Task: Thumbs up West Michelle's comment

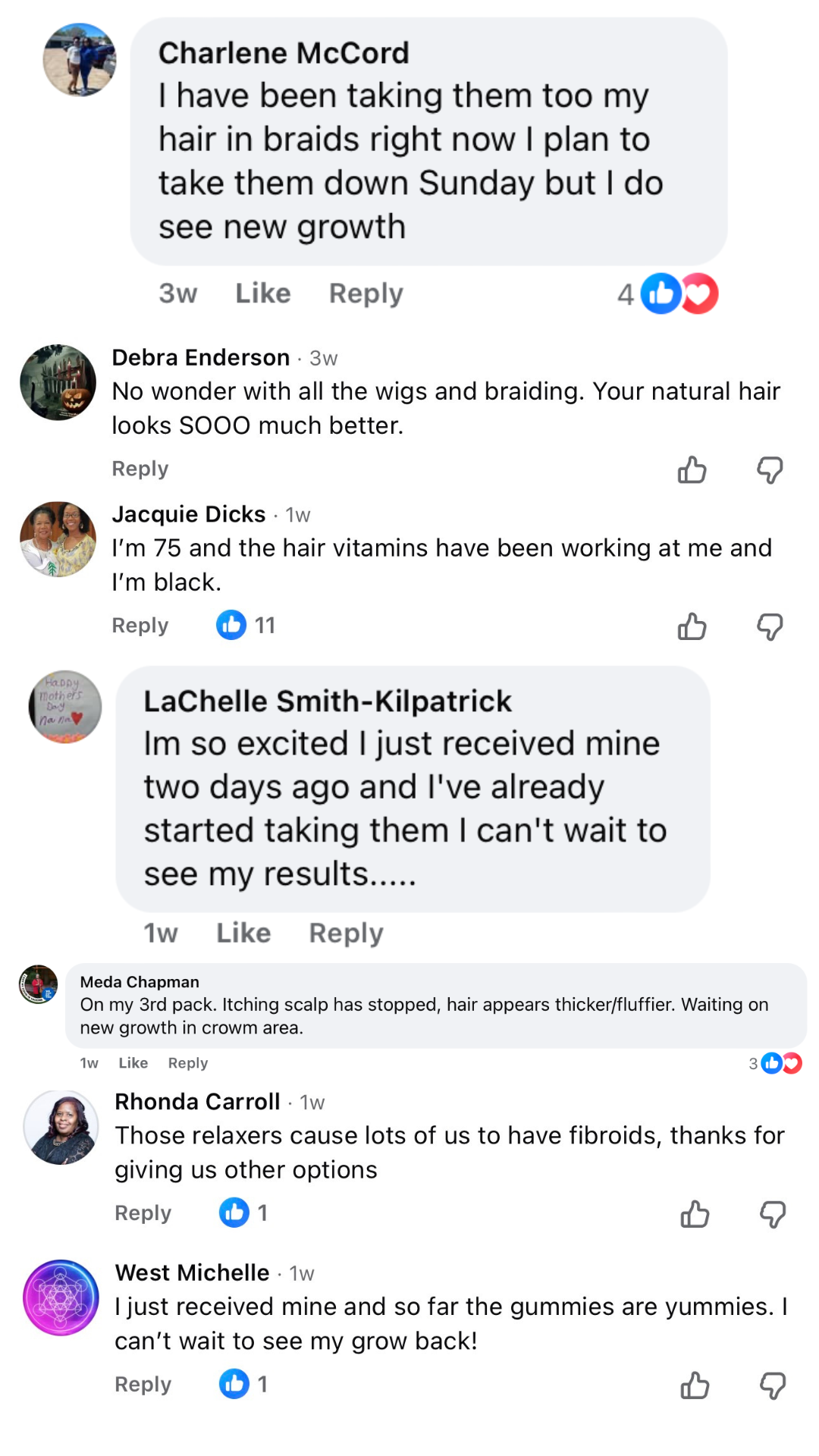Action: pyautogui.click(x=695, y=1385)
